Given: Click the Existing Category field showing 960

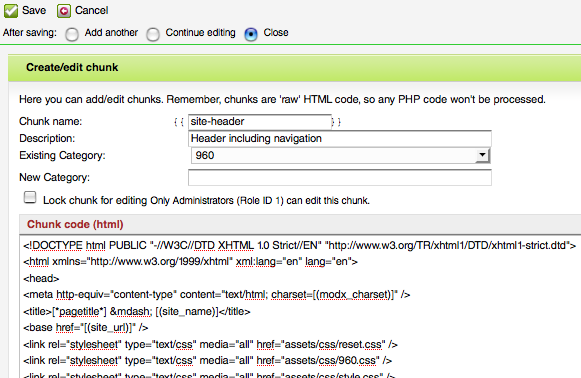Looking at the screenshot, I should click(x=341, y=156).
